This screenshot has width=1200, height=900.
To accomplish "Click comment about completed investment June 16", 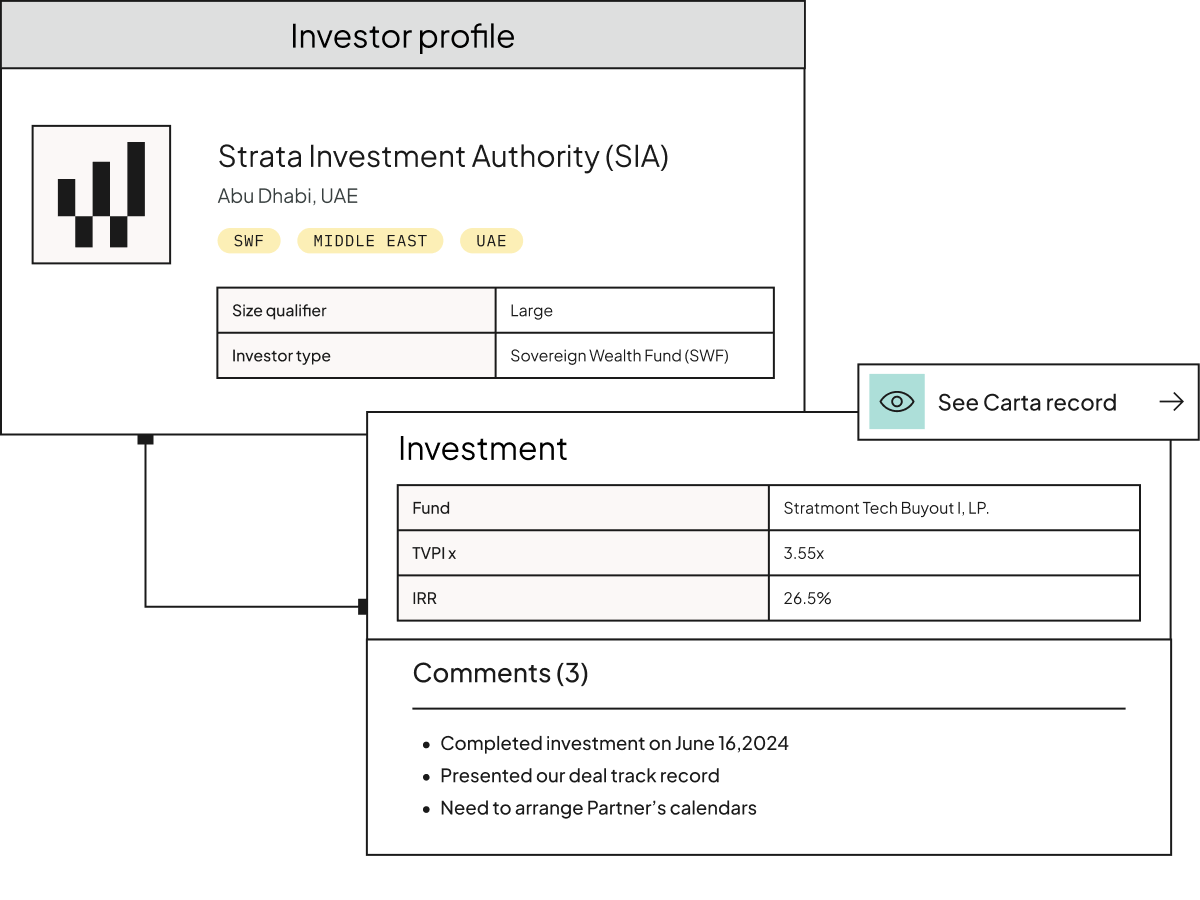I will [x=614, y=743].
